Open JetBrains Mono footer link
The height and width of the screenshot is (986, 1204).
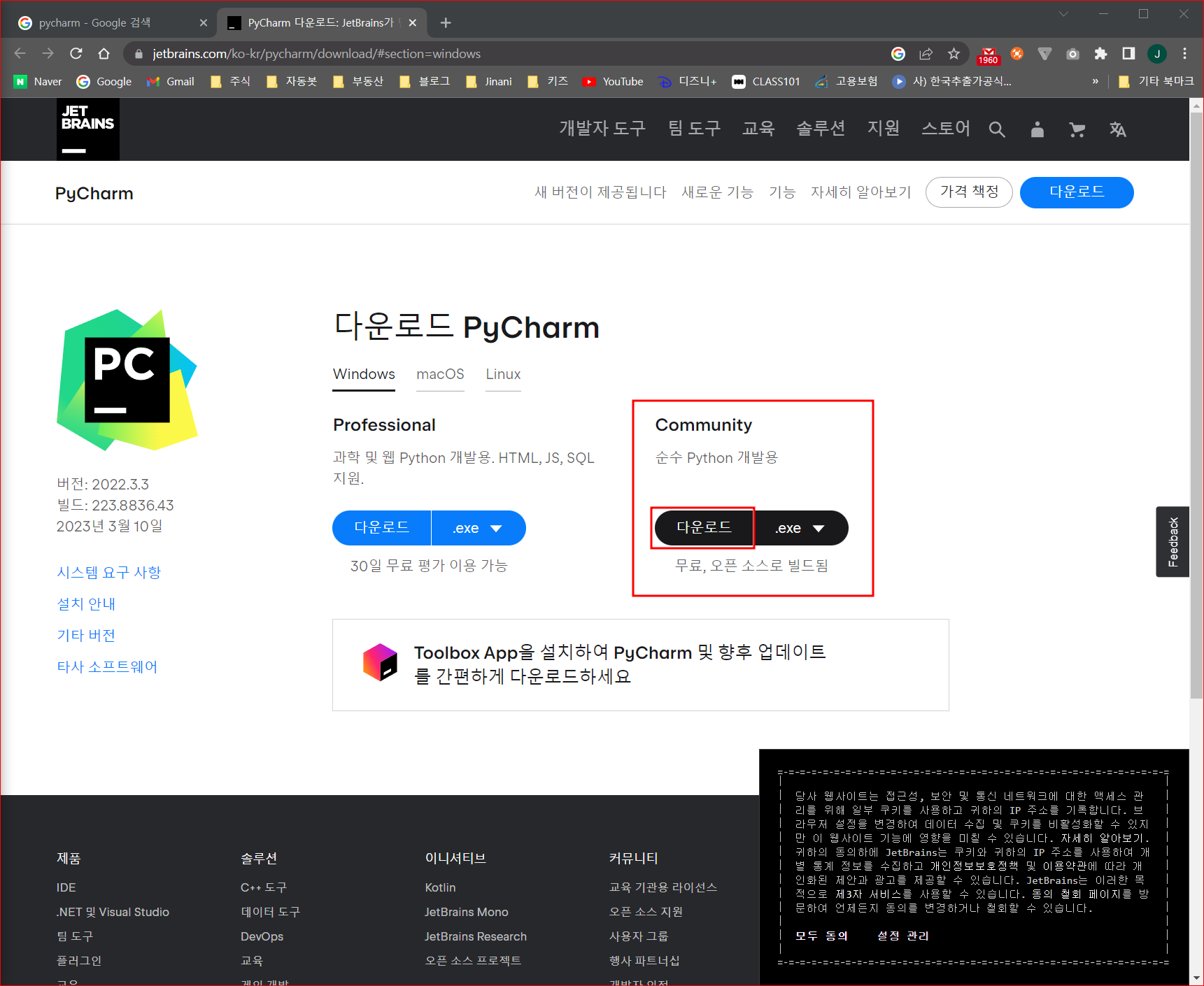[x=466, y=912]
